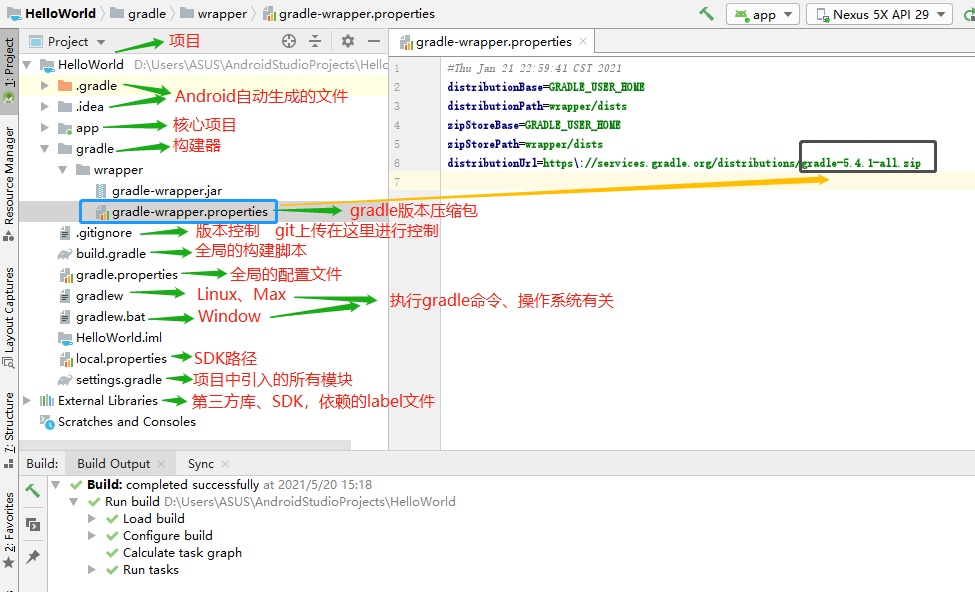Click the locate/select opened file target icon
975x592 pixels.
click(x=289, y=42)
